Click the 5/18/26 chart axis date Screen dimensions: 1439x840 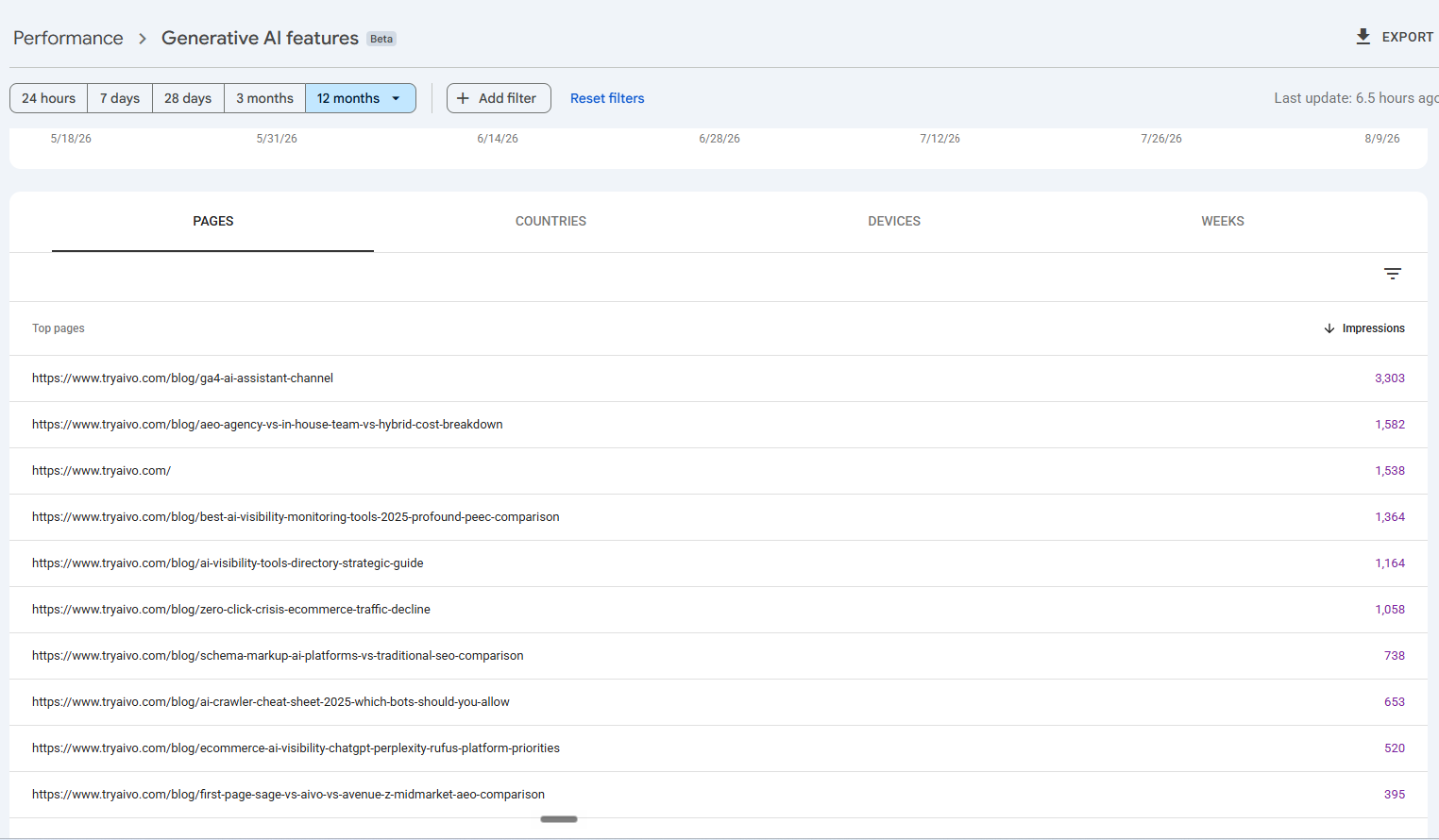point(71,139)
